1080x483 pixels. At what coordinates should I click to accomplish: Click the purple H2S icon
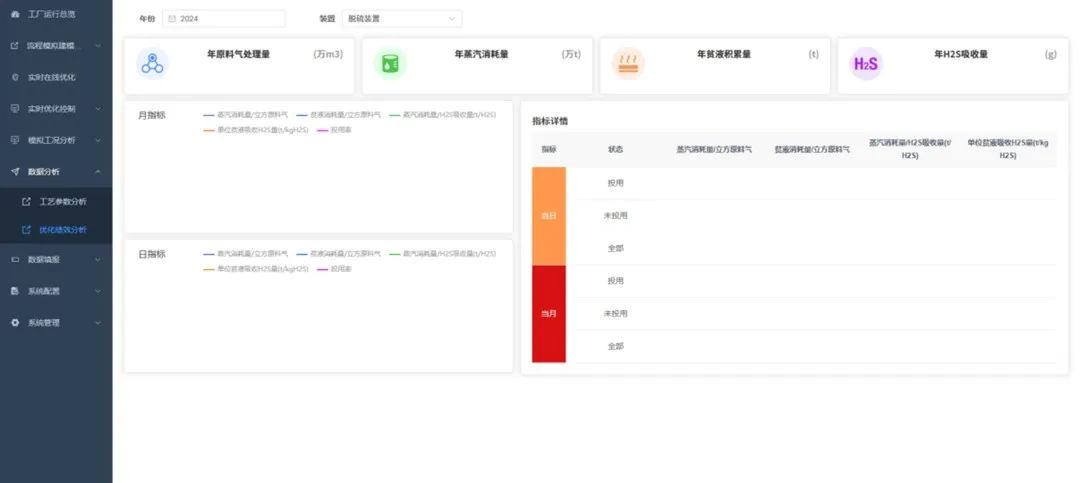point(866,63)
